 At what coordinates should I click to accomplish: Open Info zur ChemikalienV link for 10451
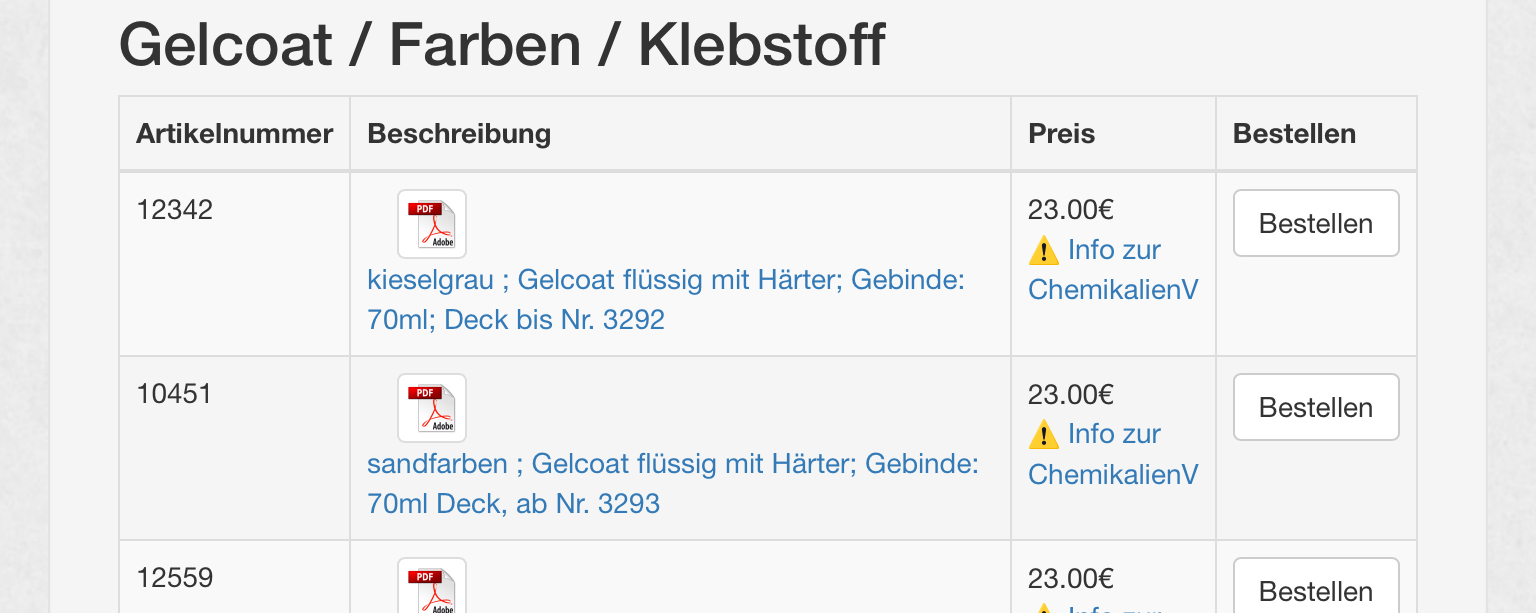click(x=1113, y=454)
